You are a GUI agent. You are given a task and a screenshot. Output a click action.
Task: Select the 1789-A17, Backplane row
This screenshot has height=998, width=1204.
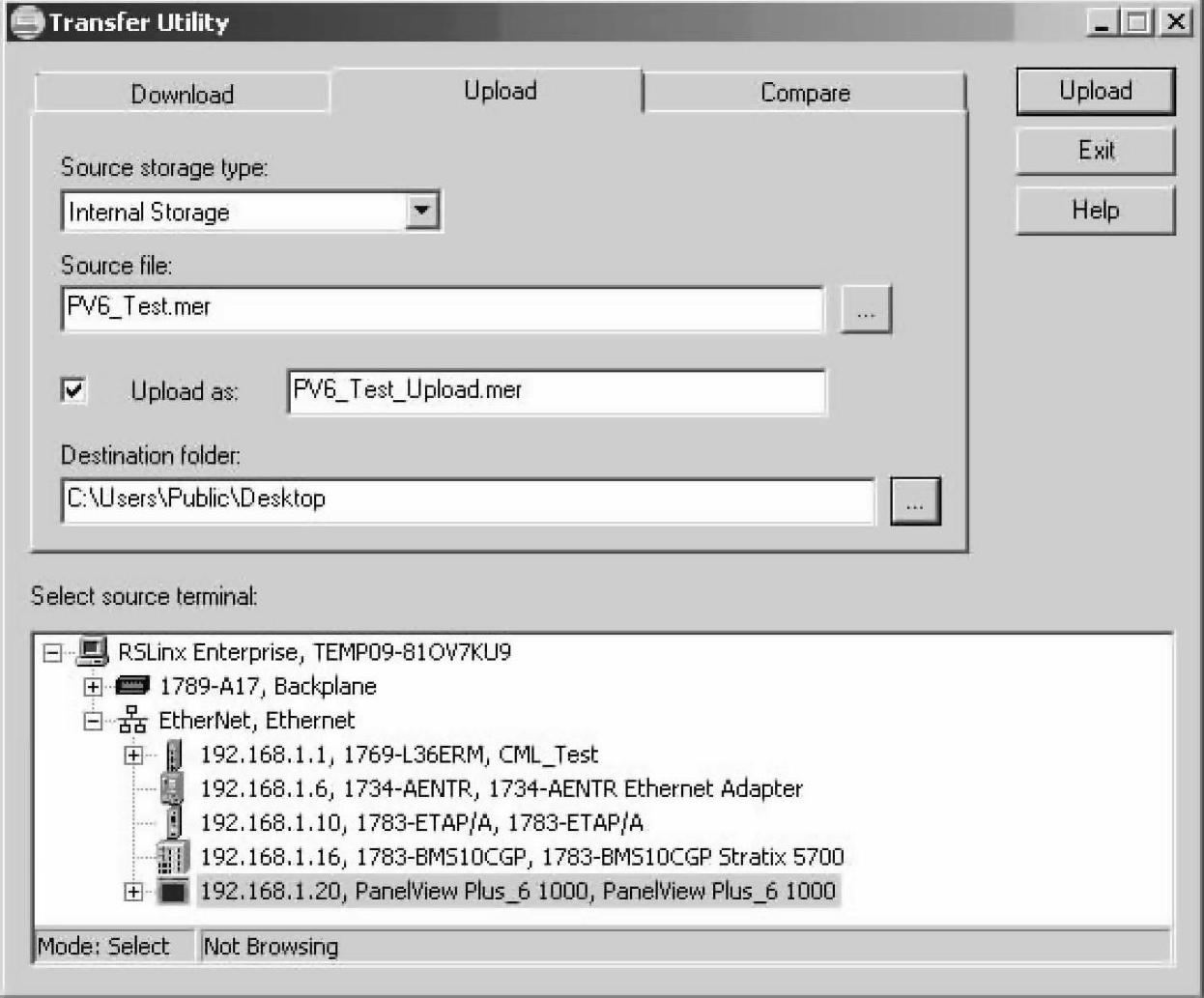(x=268, y=686)
